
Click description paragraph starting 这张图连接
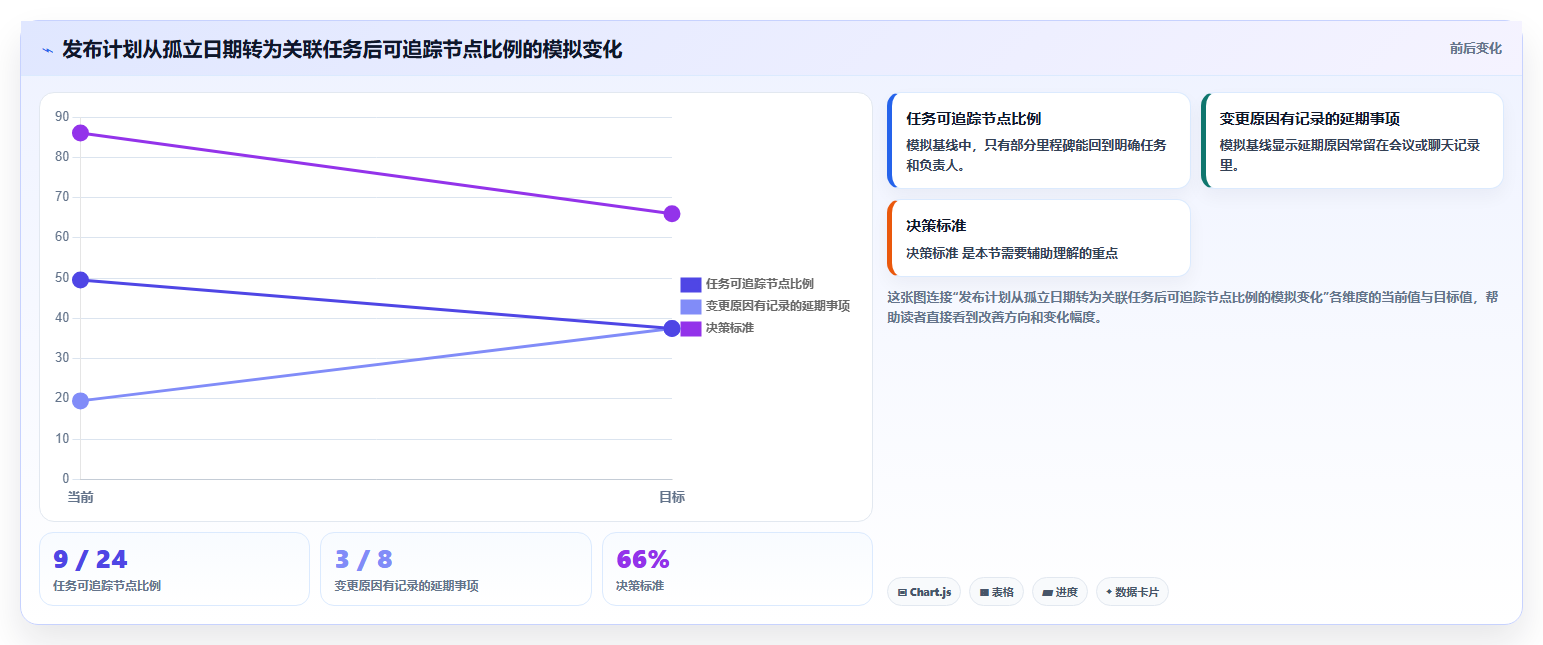[1193, 307]
